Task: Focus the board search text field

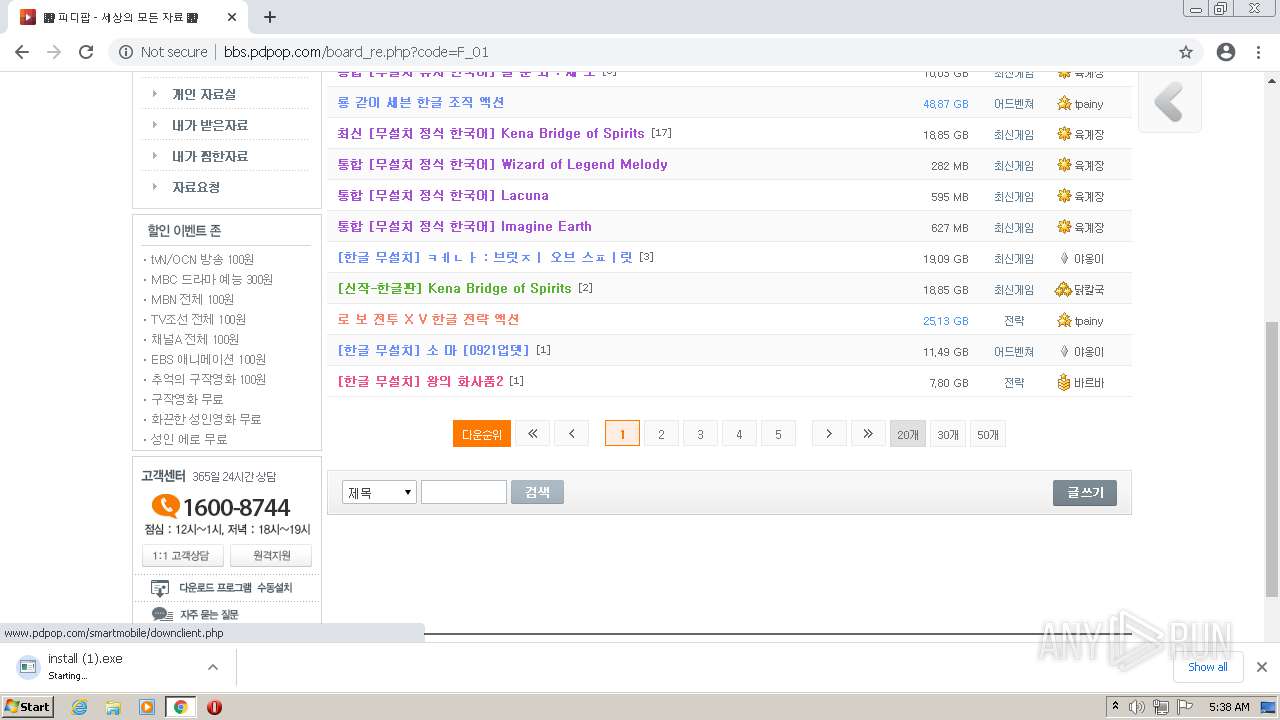Action: [464, 492]
